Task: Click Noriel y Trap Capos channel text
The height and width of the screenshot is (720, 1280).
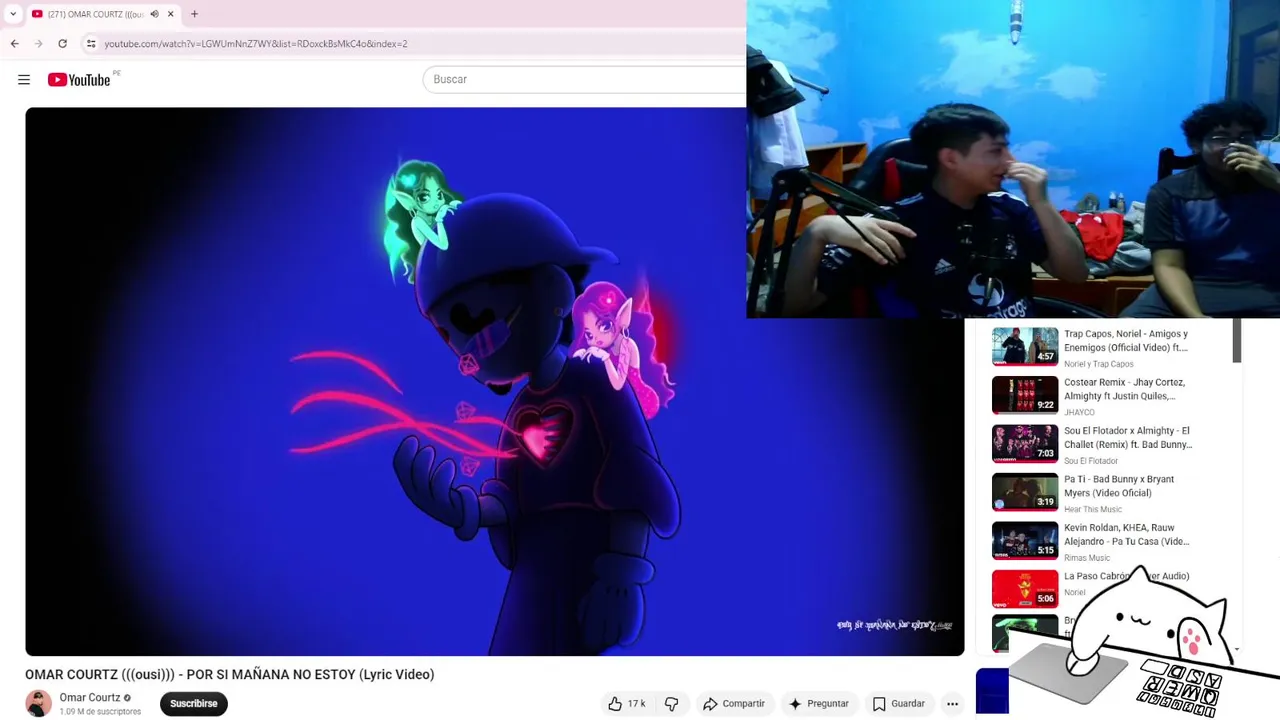Action: (x=1099, y=364)
